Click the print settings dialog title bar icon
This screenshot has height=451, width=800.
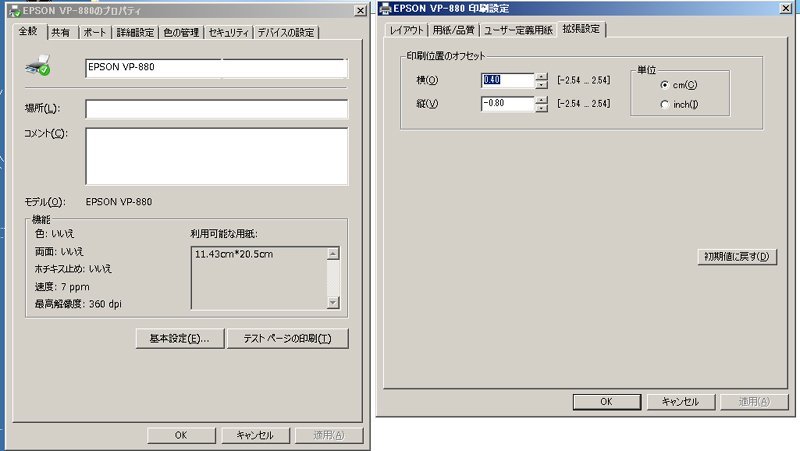click(x=384, y=9)
